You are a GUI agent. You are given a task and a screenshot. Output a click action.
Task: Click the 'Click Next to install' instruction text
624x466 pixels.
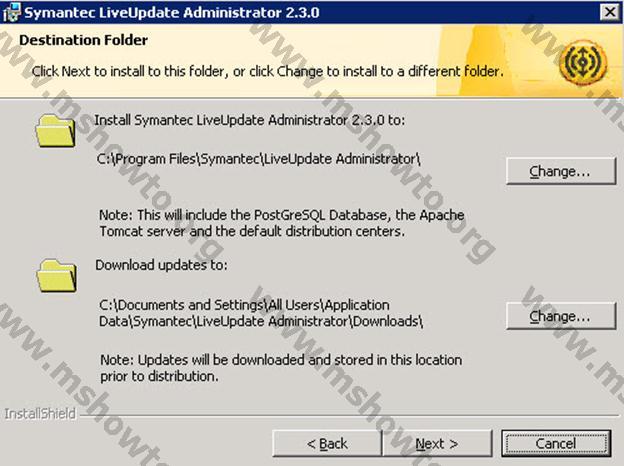click(268, 72)
